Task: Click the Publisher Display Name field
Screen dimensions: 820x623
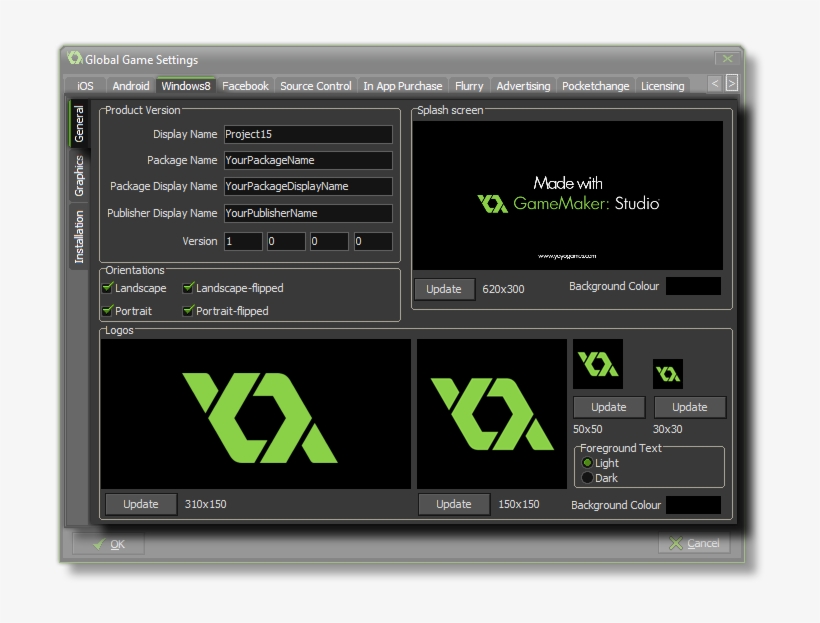Action: point(308,213)
